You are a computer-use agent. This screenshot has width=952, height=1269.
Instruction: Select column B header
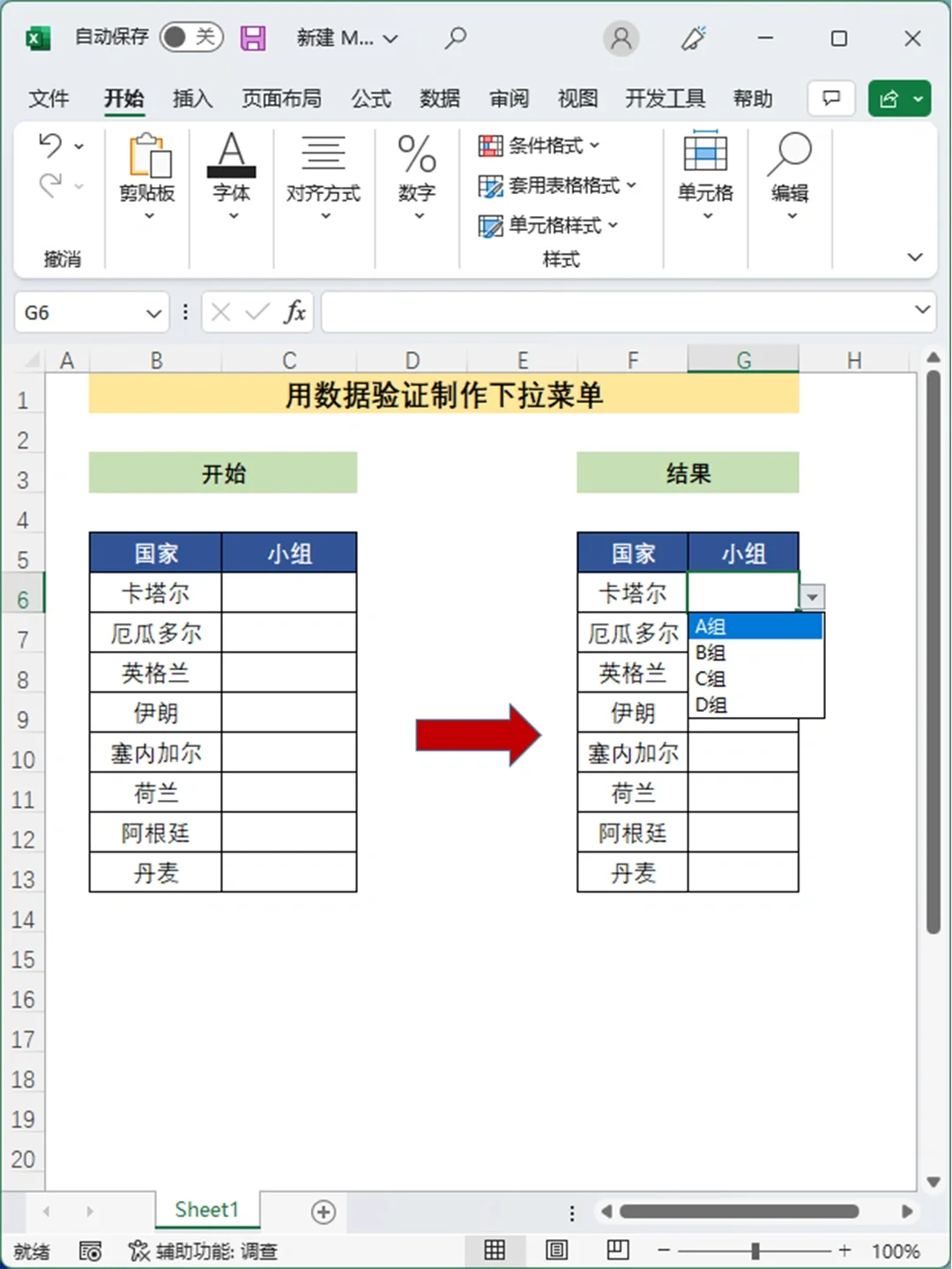156,360
